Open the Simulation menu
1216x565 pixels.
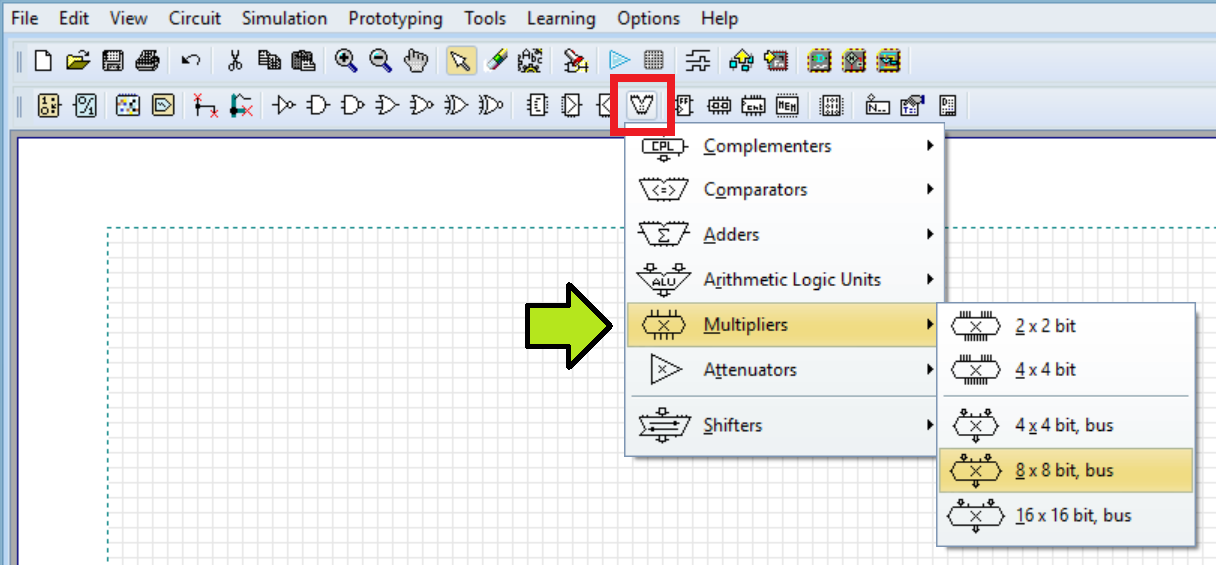284,18
